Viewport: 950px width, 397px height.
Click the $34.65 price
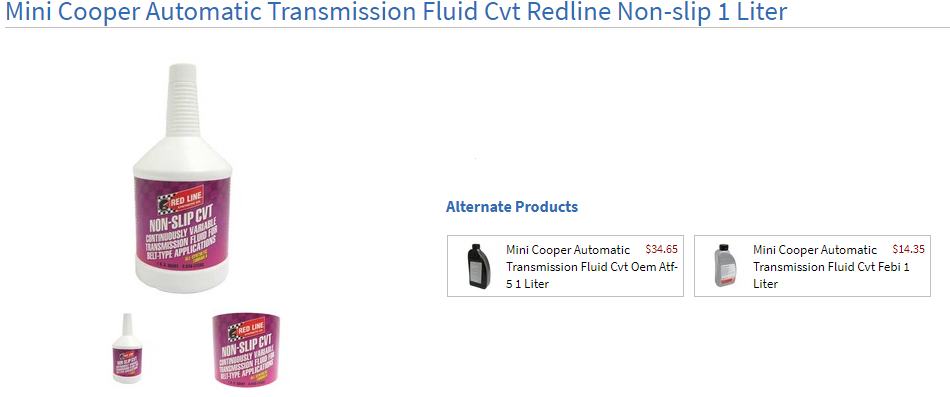click(662, 249)
